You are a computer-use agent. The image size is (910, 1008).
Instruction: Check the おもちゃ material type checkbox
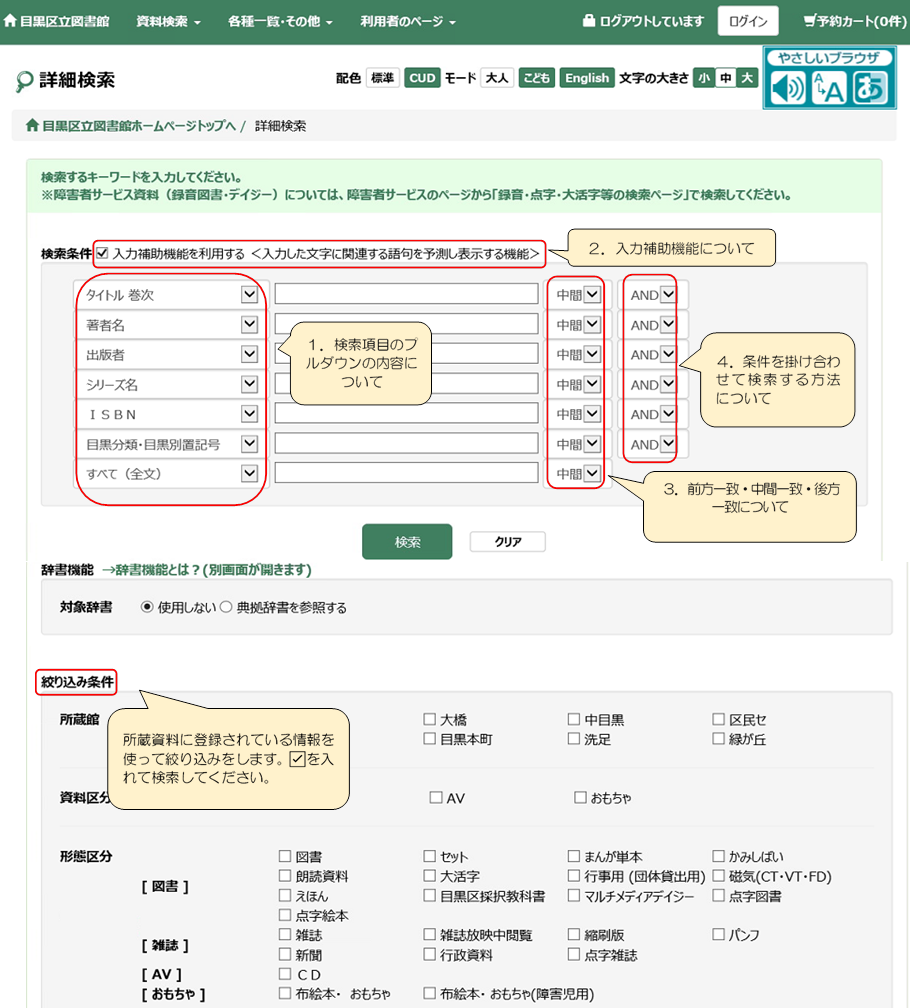(580, 797)
